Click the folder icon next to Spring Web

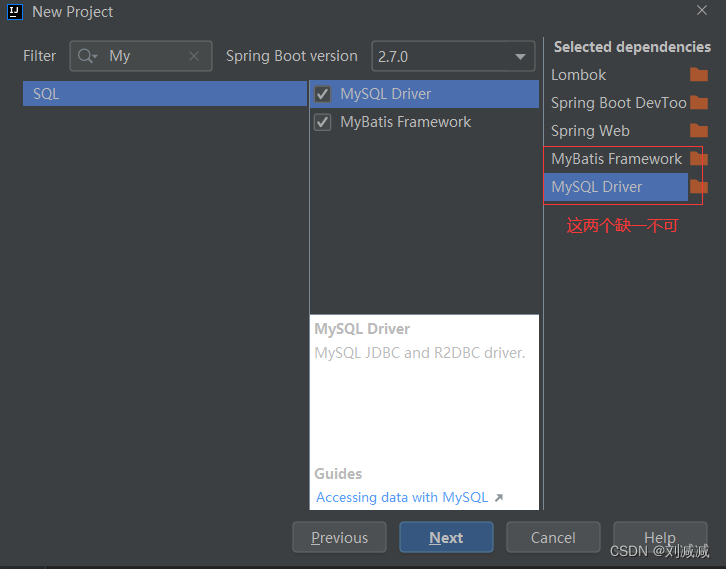coord(699,131)
